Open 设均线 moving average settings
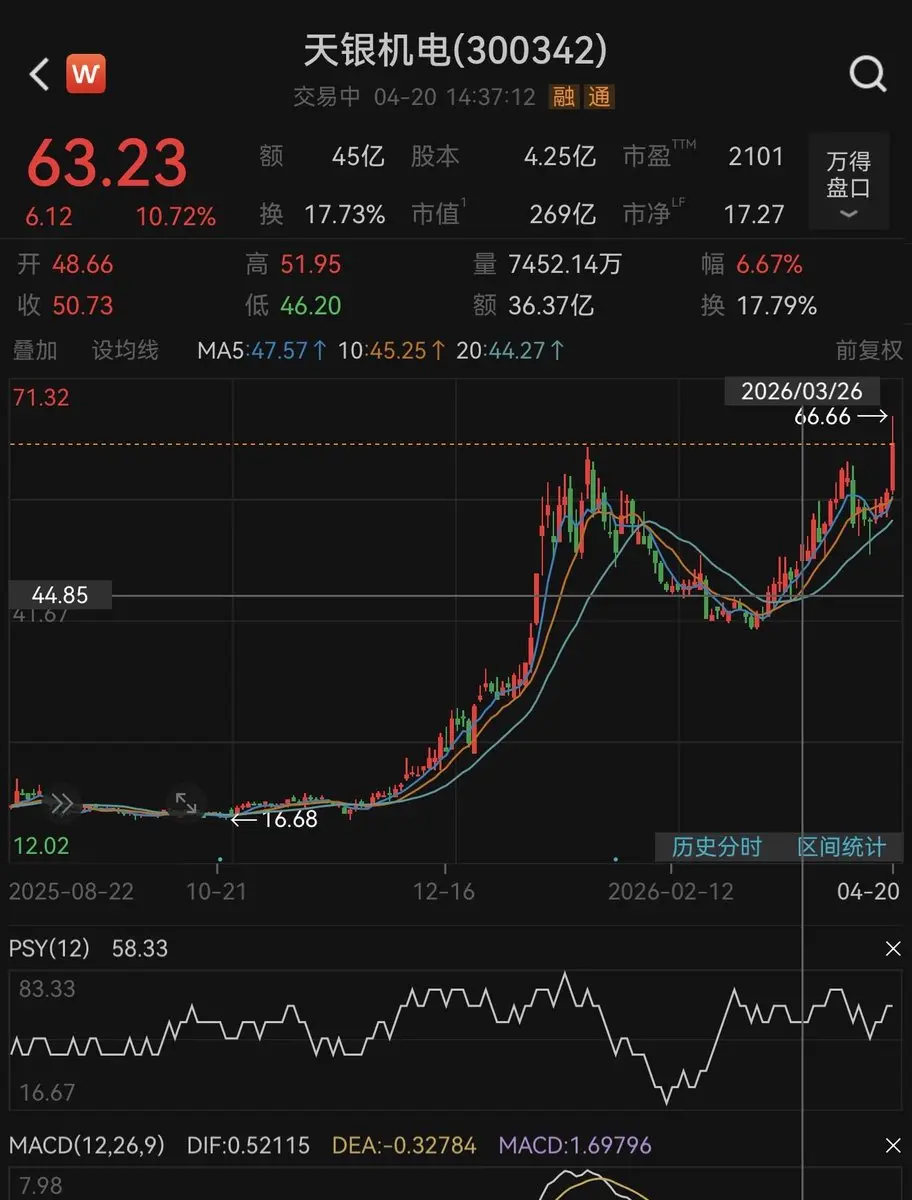This screenshot has height=1200, width=912. [126, 351]
